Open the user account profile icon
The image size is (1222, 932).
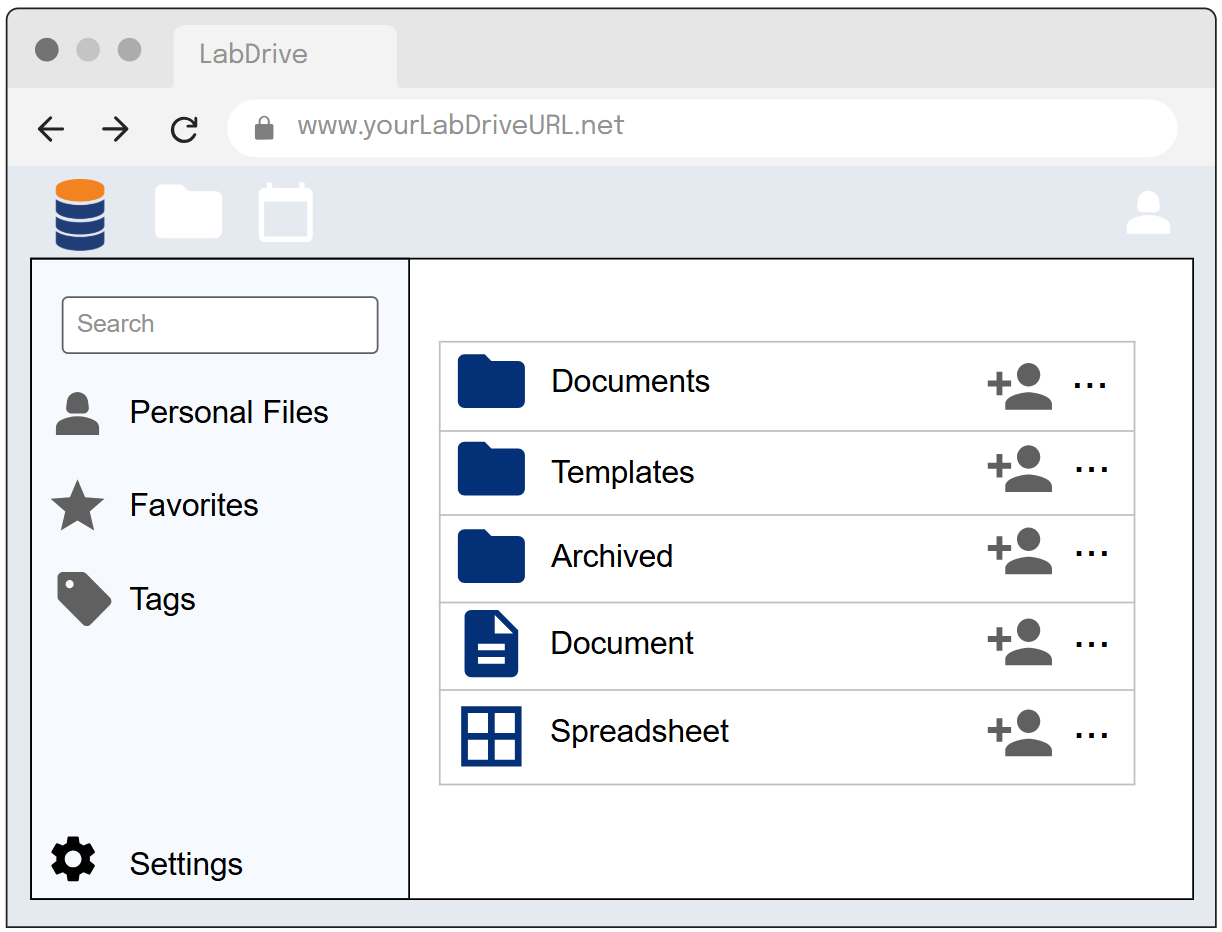1148,213
